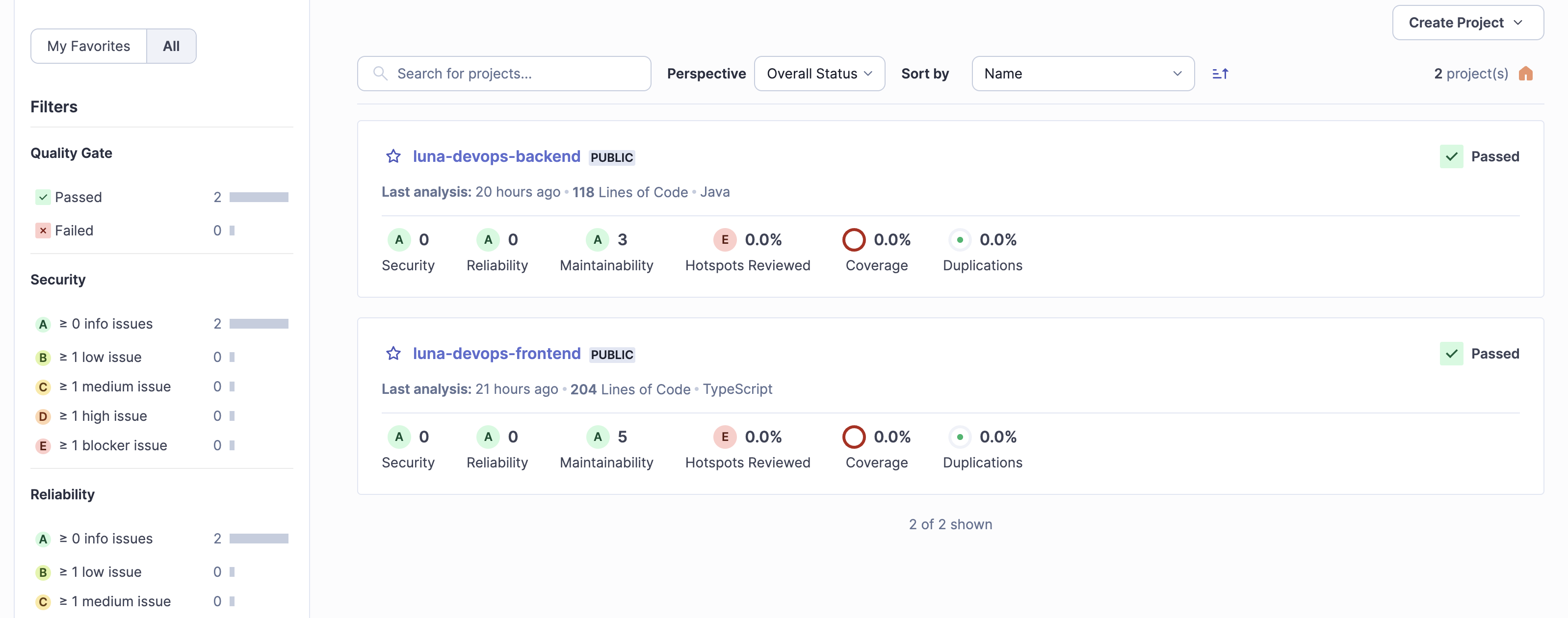Switch to the My Favorites tab

(89, 46)
